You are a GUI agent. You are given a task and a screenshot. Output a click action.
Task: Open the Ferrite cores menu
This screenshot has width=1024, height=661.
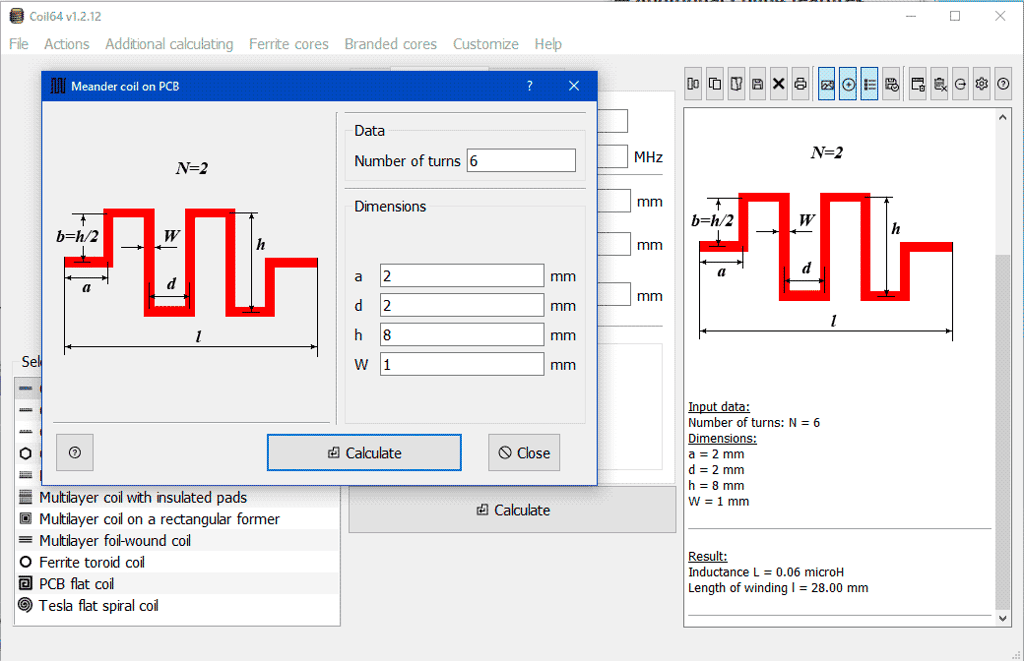pyautogui.click(x=289, y=44)
